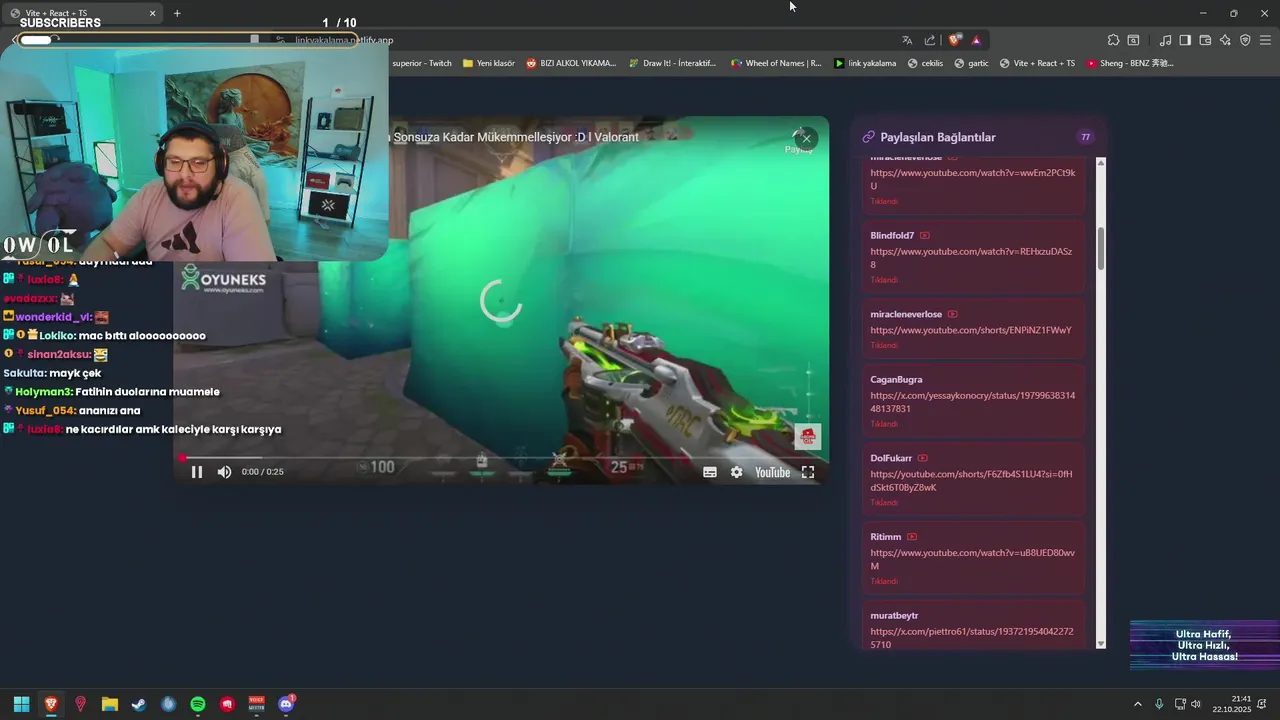Toggle subtitles in the YouTube player

point(710,472)
